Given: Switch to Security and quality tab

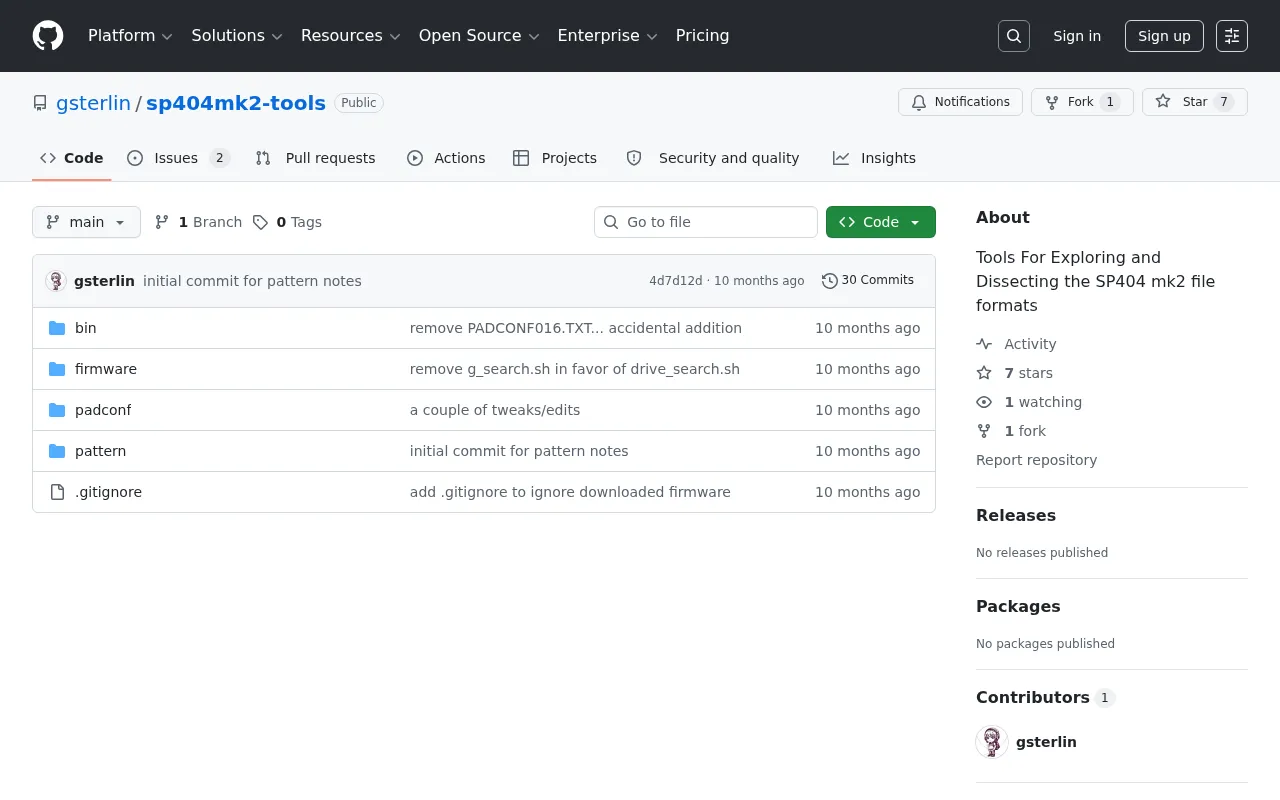Looking at the screenshot, I should tap(713, 158).
